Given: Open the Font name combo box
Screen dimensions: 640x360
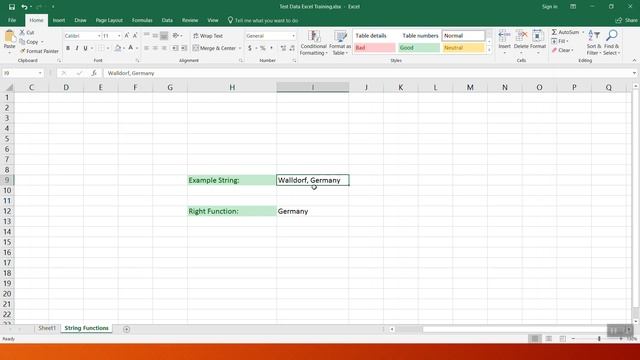Looking at the screenshot, I should coord(82,36).
